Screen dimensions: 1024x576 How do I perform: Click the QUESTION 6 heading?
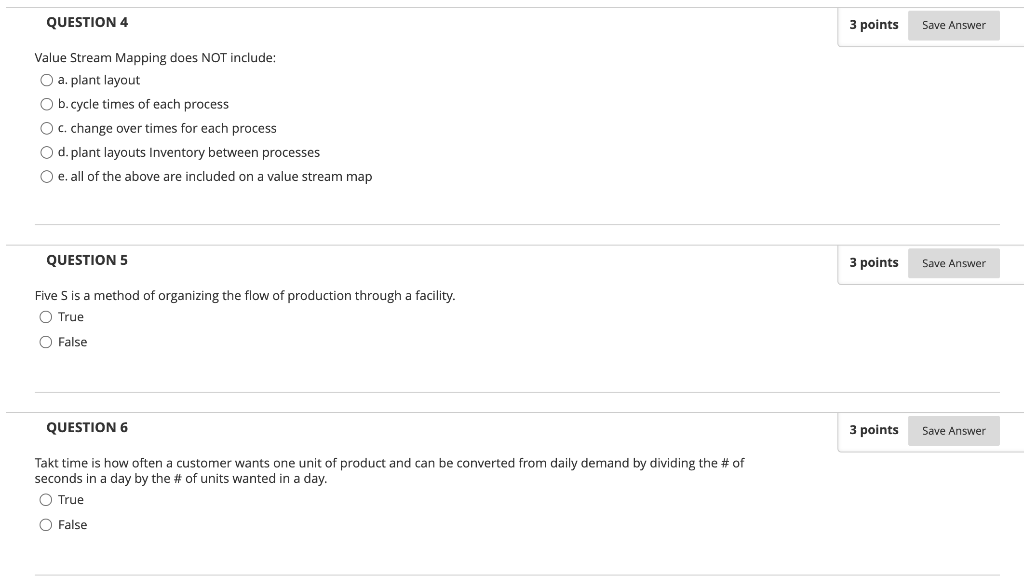[87, 428]
